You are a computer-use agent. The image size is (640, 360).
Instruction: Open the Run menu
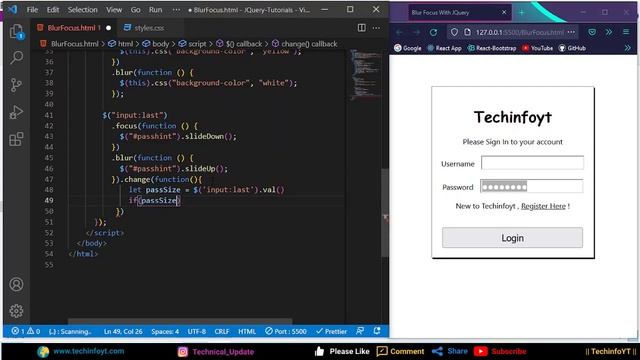click(155, 10)
